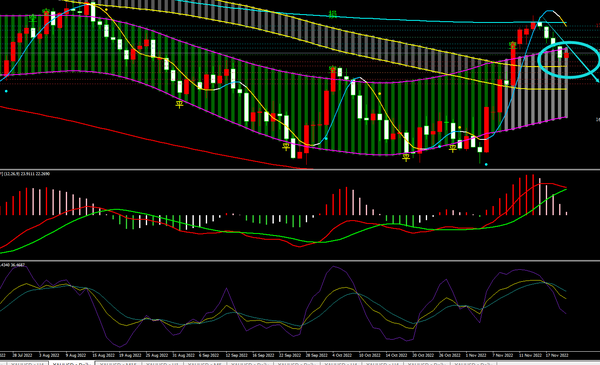
Task: Switch to the XAUUSD M15 chart tab
Action: (x=118, y=363)
